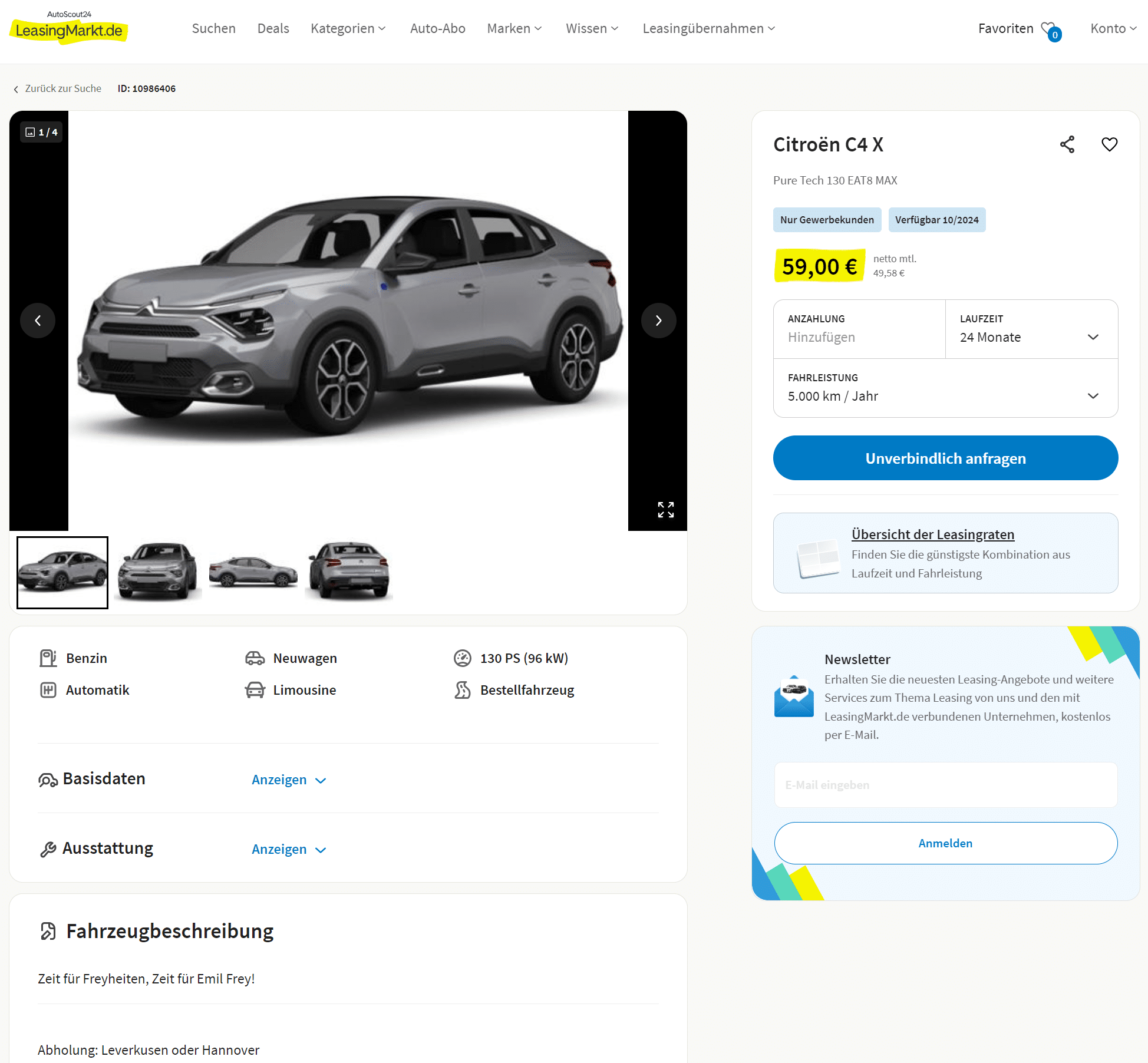
Task: Click the image counter 1/4 badge
Action: pos(42,132)
